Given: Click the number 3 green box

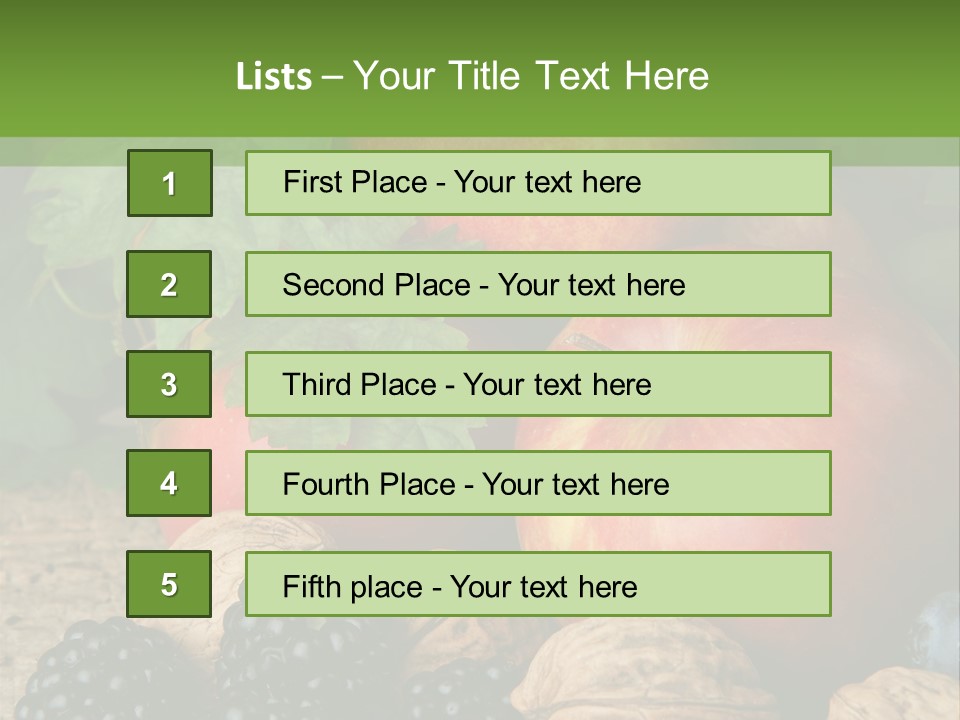Looking at the screenshot, I should click(x=169, y=384).
